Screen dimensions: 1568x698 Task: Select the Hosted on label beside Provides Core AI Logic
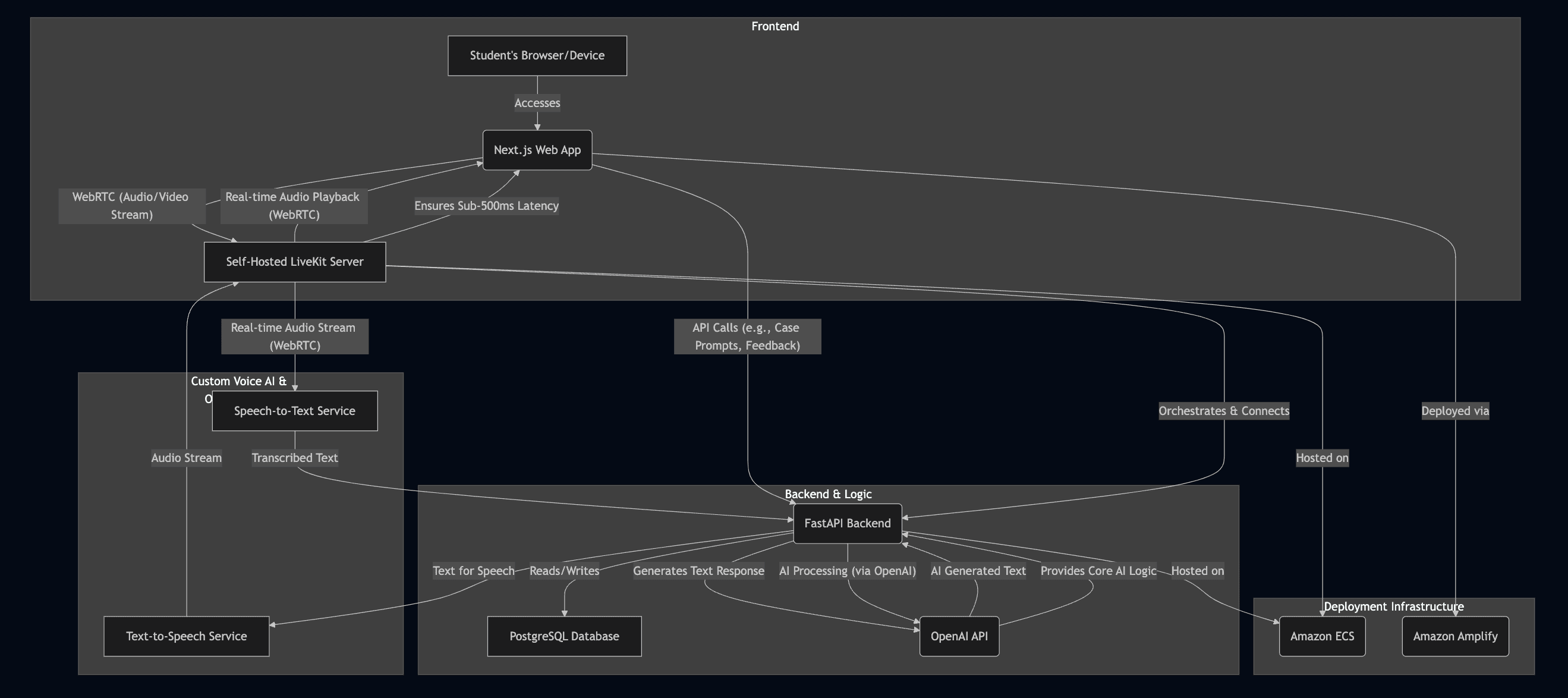[1197, 571]
